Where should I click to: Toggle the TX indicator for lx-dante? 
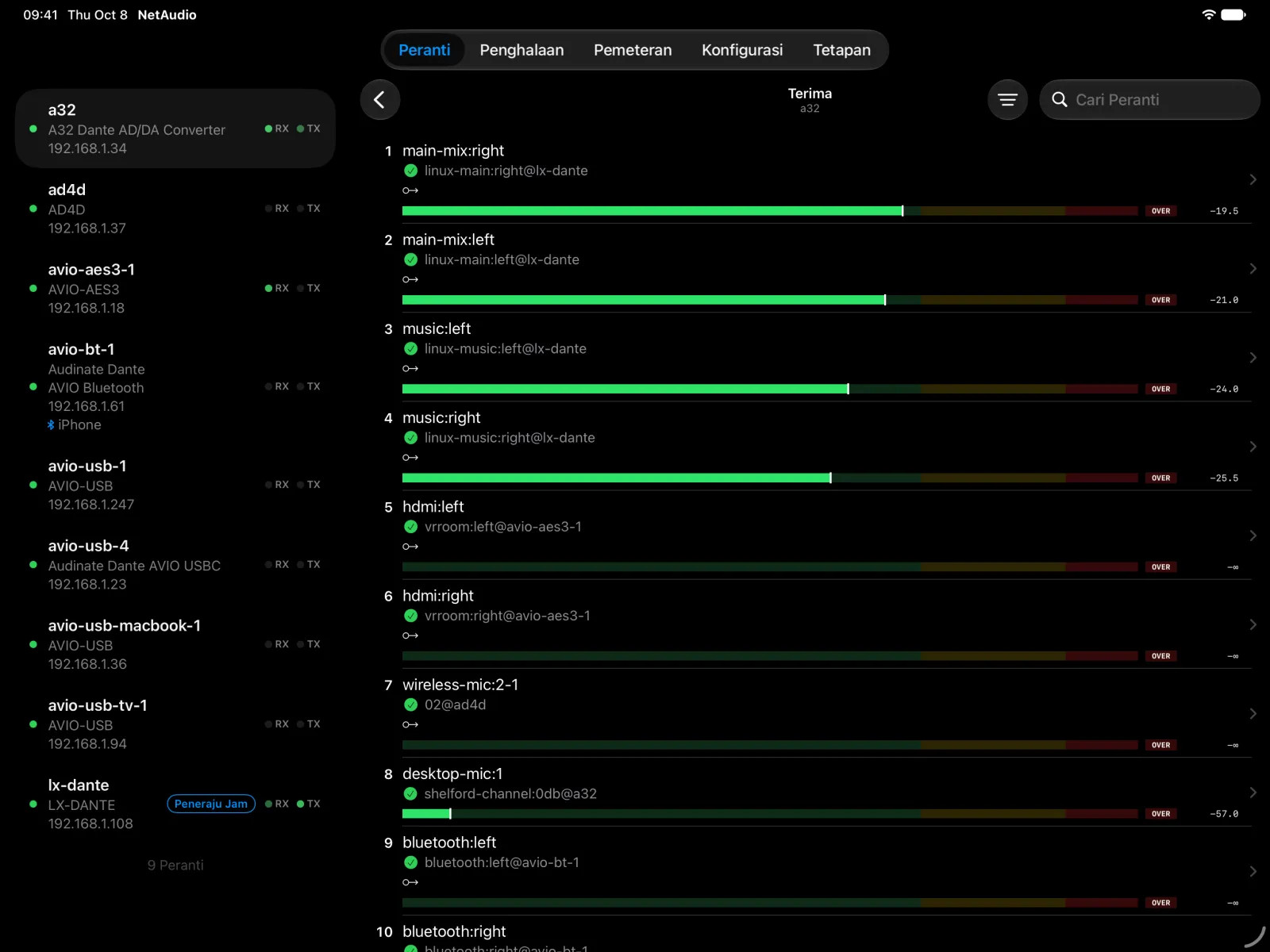tap(309, 804)
